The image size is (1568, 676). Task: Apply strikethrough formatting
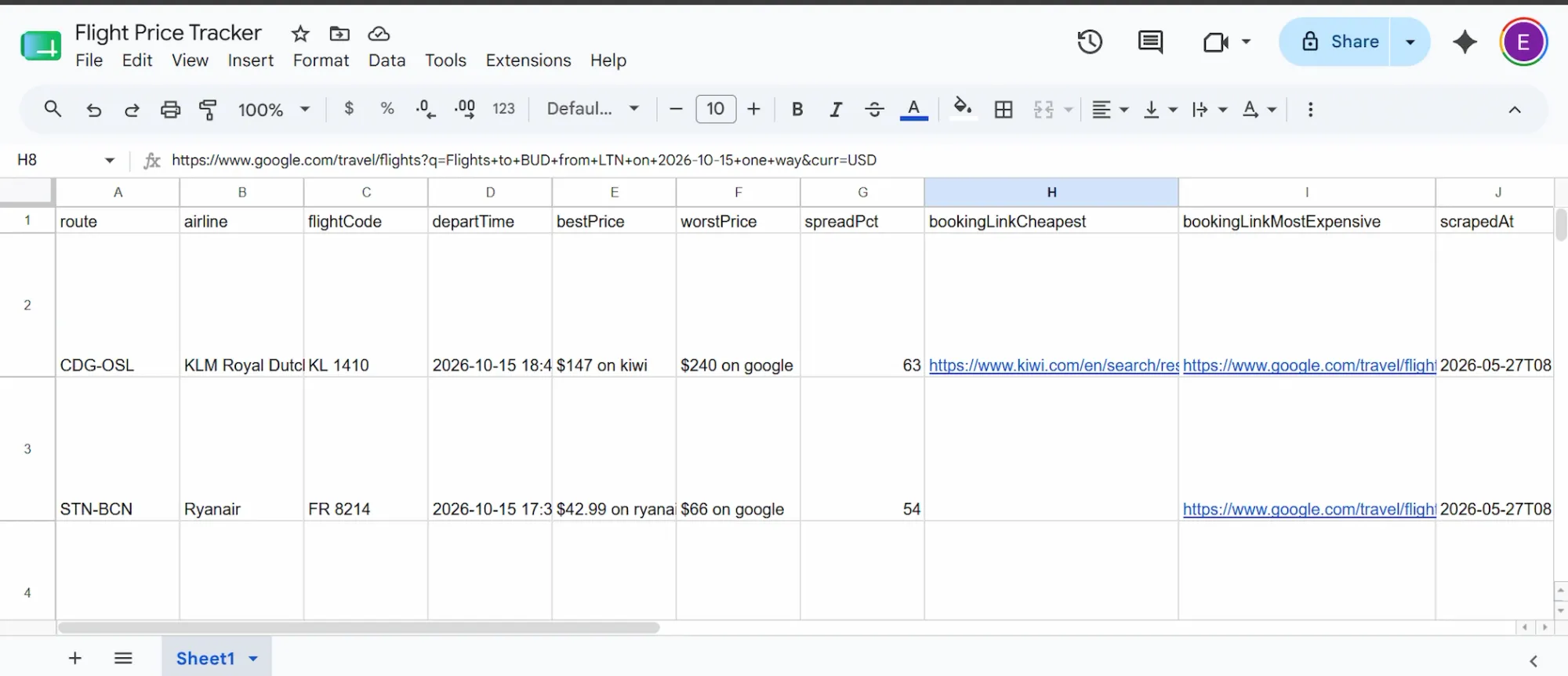tap(874, 109)
